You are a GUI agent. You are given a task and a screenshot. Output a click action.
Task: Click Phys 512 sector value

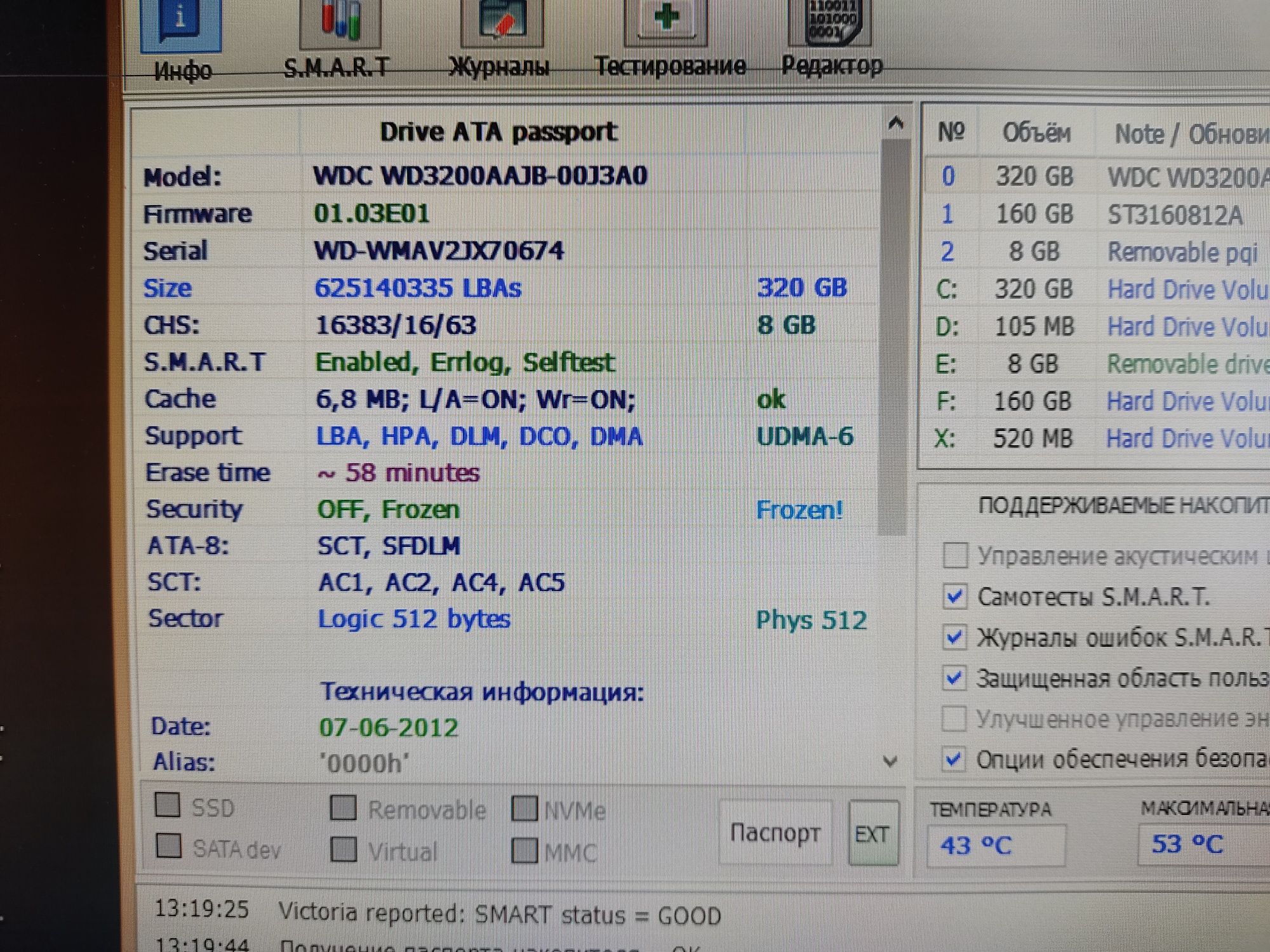pos(811,620)
